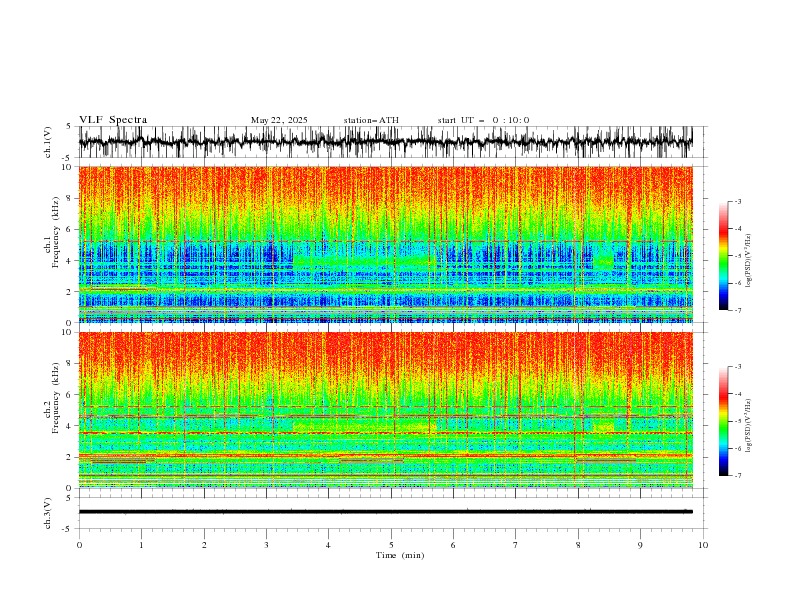Click the ch.2 colorbar 'log(PSD)(V²/Hz)' label
The image size is (792, 612).
point(748,425)
